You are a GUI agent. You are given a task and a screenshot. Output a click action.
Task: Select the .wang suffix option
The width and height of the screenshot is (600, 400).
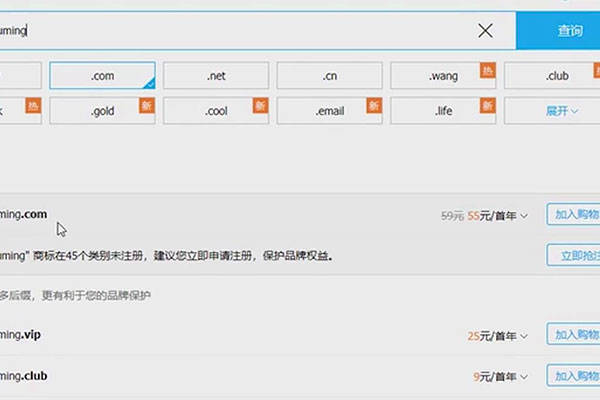tap(443, 75)
